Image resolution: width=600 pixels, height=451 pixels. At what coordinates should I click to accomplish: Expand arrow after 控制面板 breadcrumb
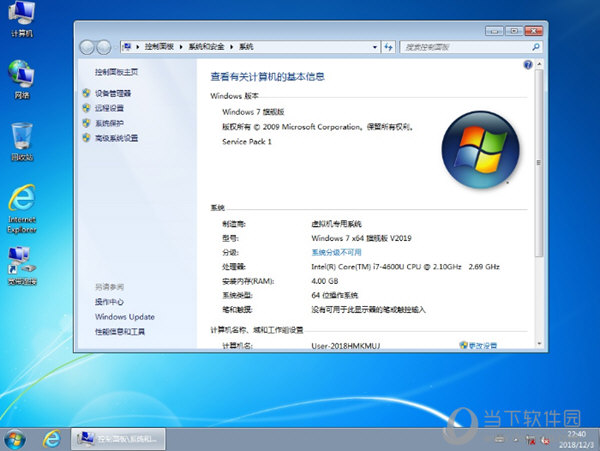tap(181, 47)
